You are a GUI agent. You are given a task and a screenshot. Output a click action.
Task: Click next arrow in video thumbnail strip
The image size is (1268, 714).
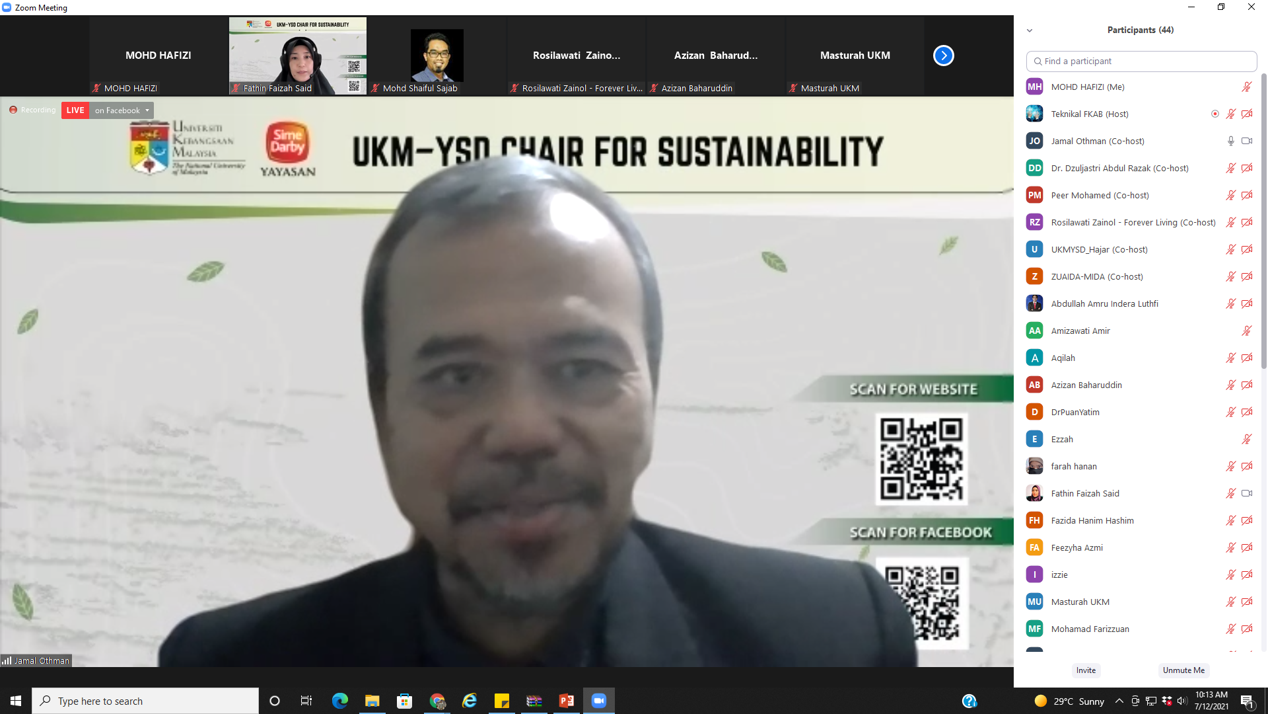[943, 56]
